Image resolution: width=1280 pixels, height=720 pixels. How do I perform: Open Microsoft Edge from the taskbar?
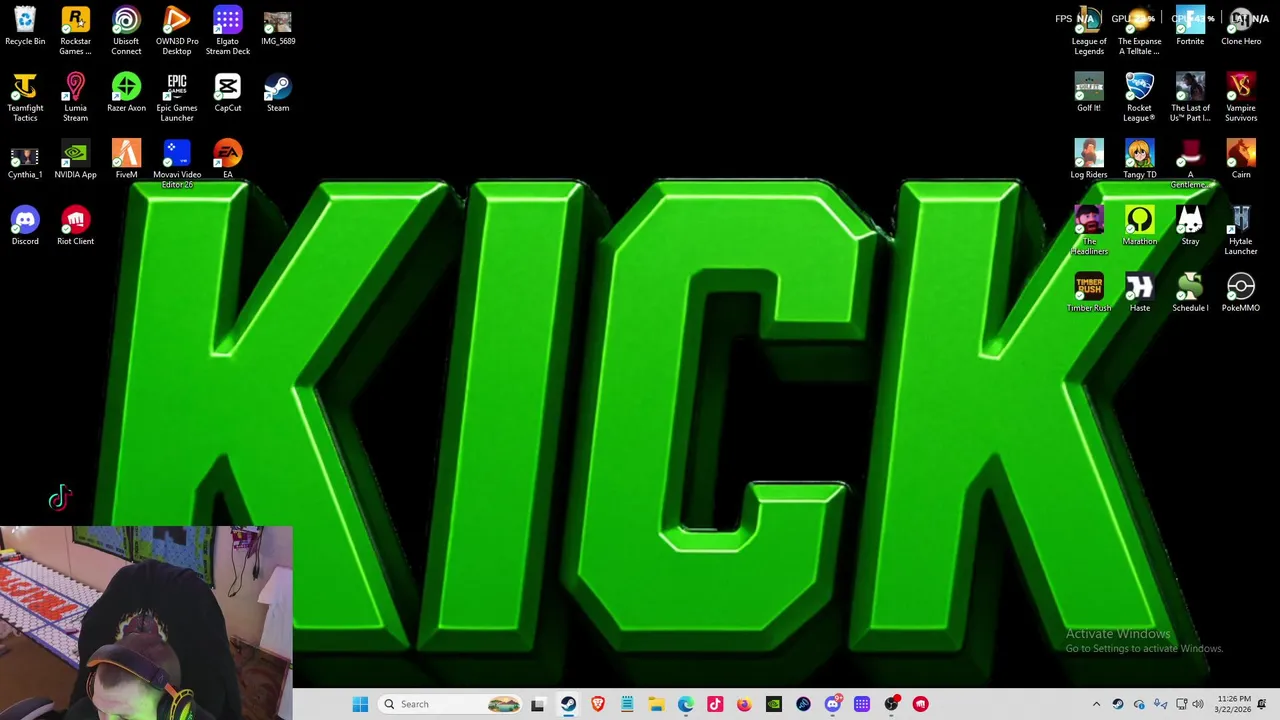686,704
